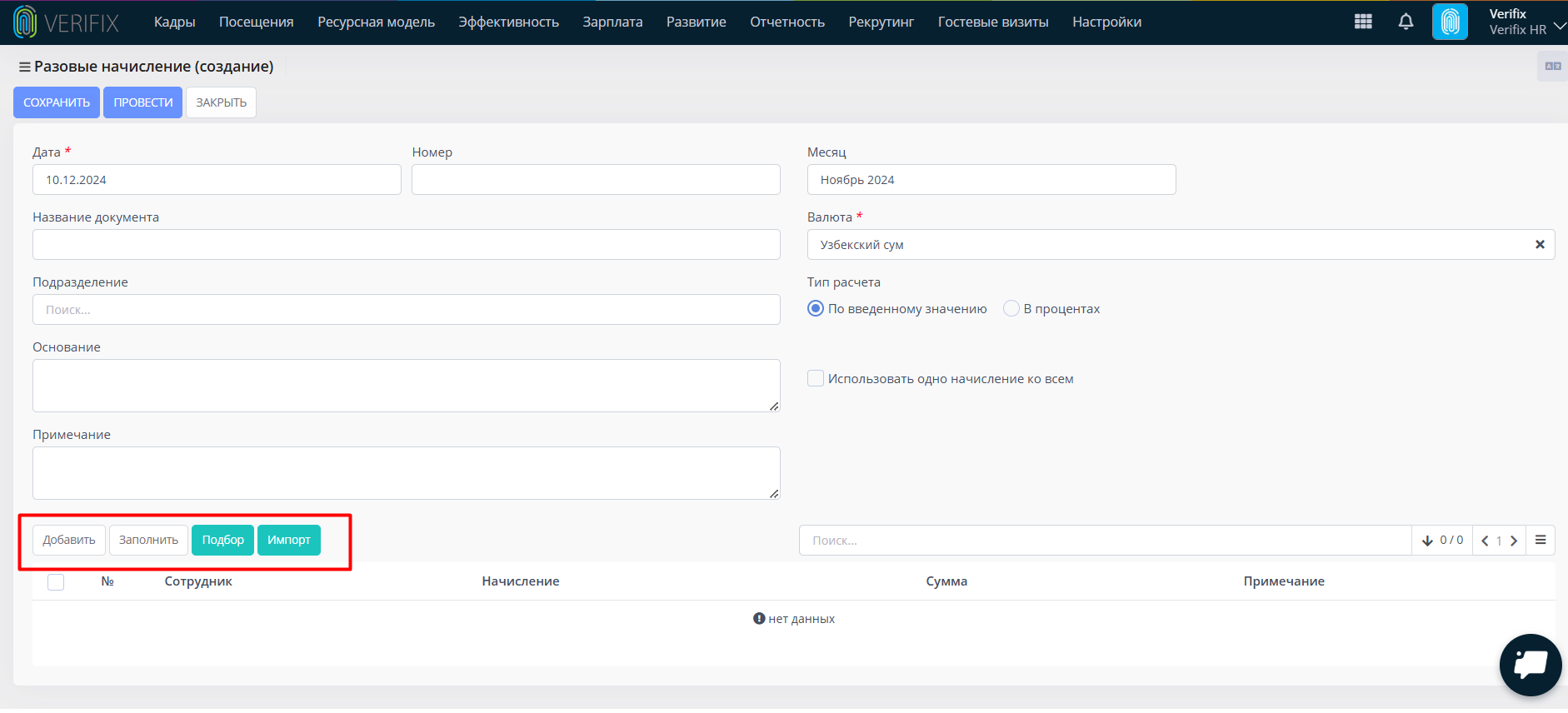Image resolution: width=1568 pixels, height=713 pixels.
Task: Open the Ресурсная модель menu
Action: pyautogui.click(x=377, y=22)
